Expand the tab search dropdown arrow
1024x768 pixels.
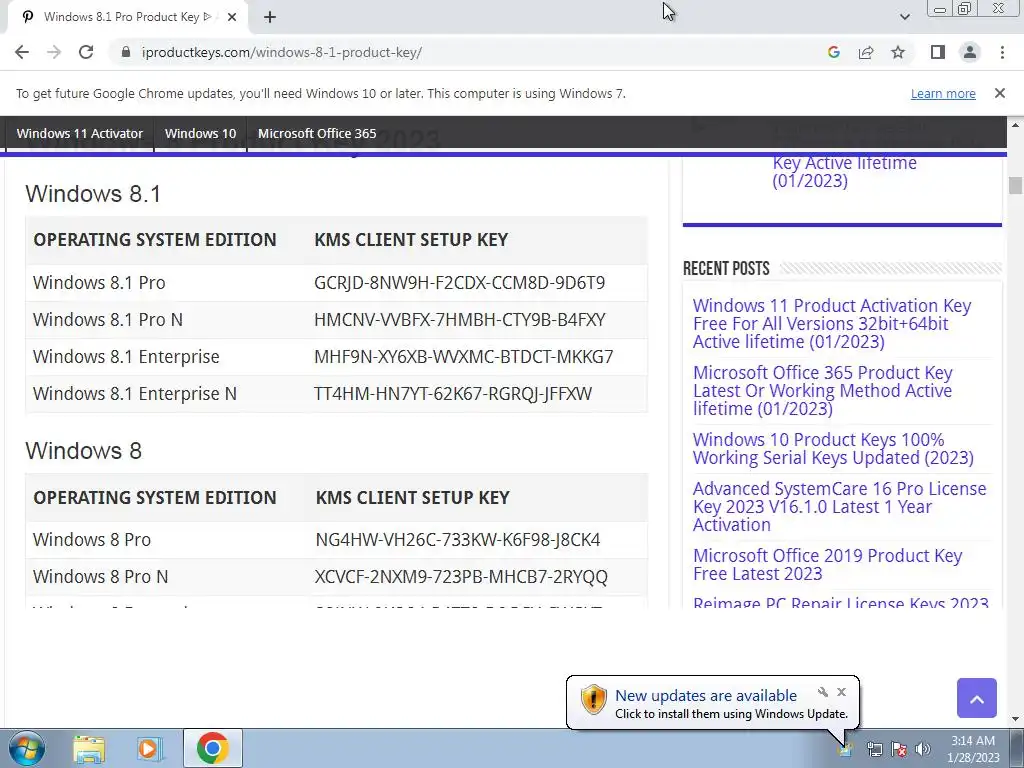[904, 17]
